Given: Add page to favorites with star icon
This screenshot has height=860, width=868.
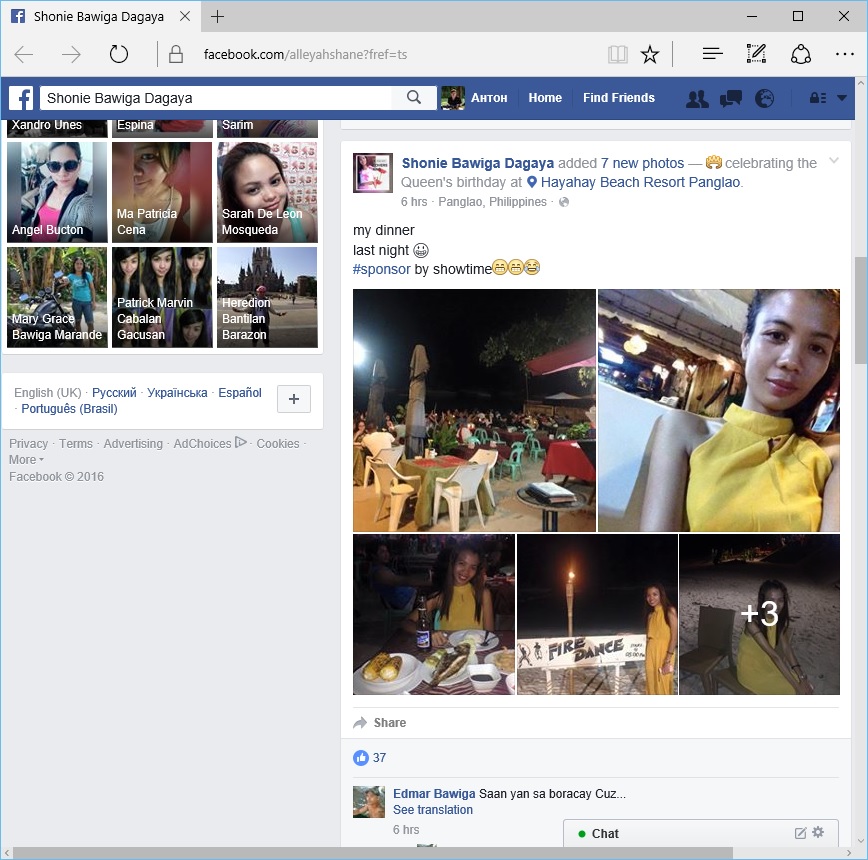Looking at the screenshot, I should 650,55.
